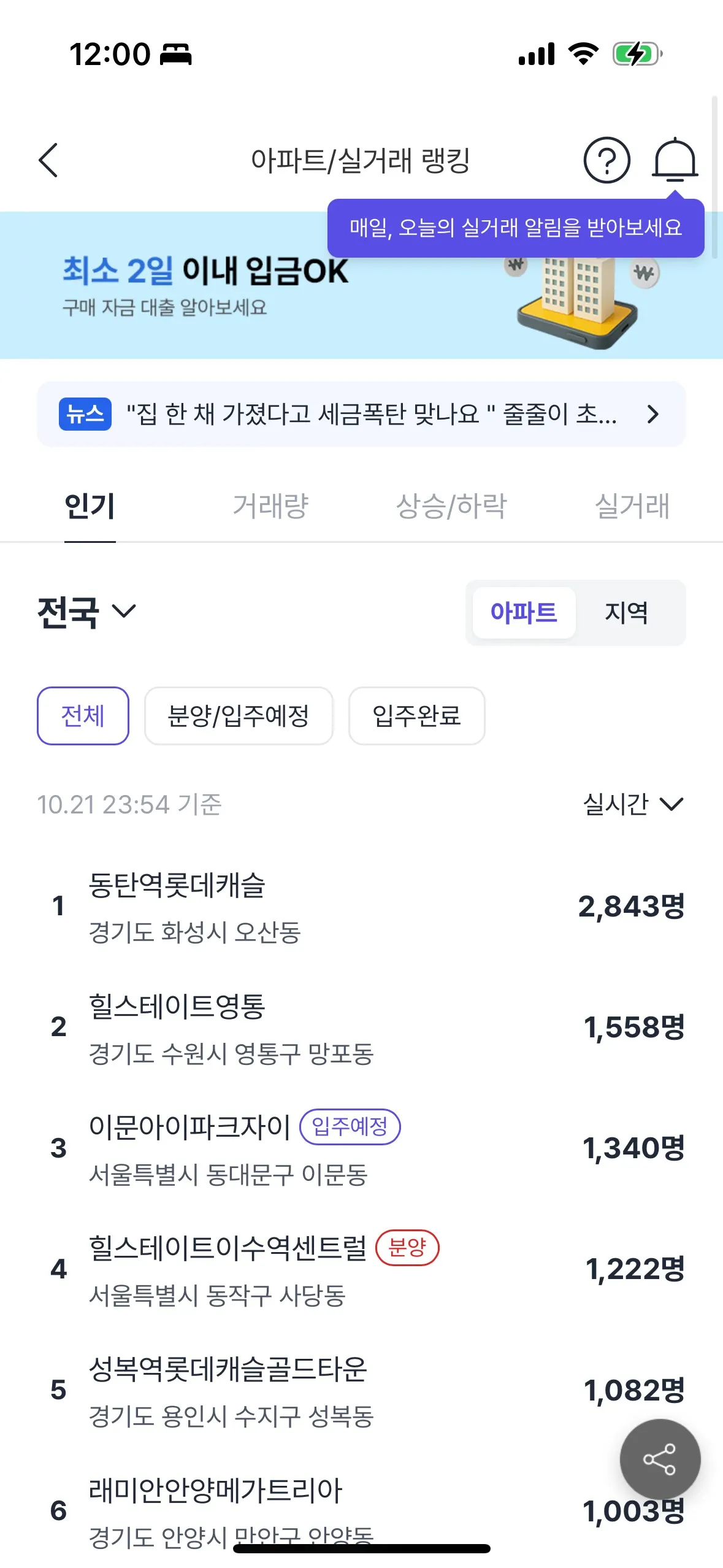Switch toggle to 아파트 view
Viewport: 723px width, 1568px height.
coord(524,612)
